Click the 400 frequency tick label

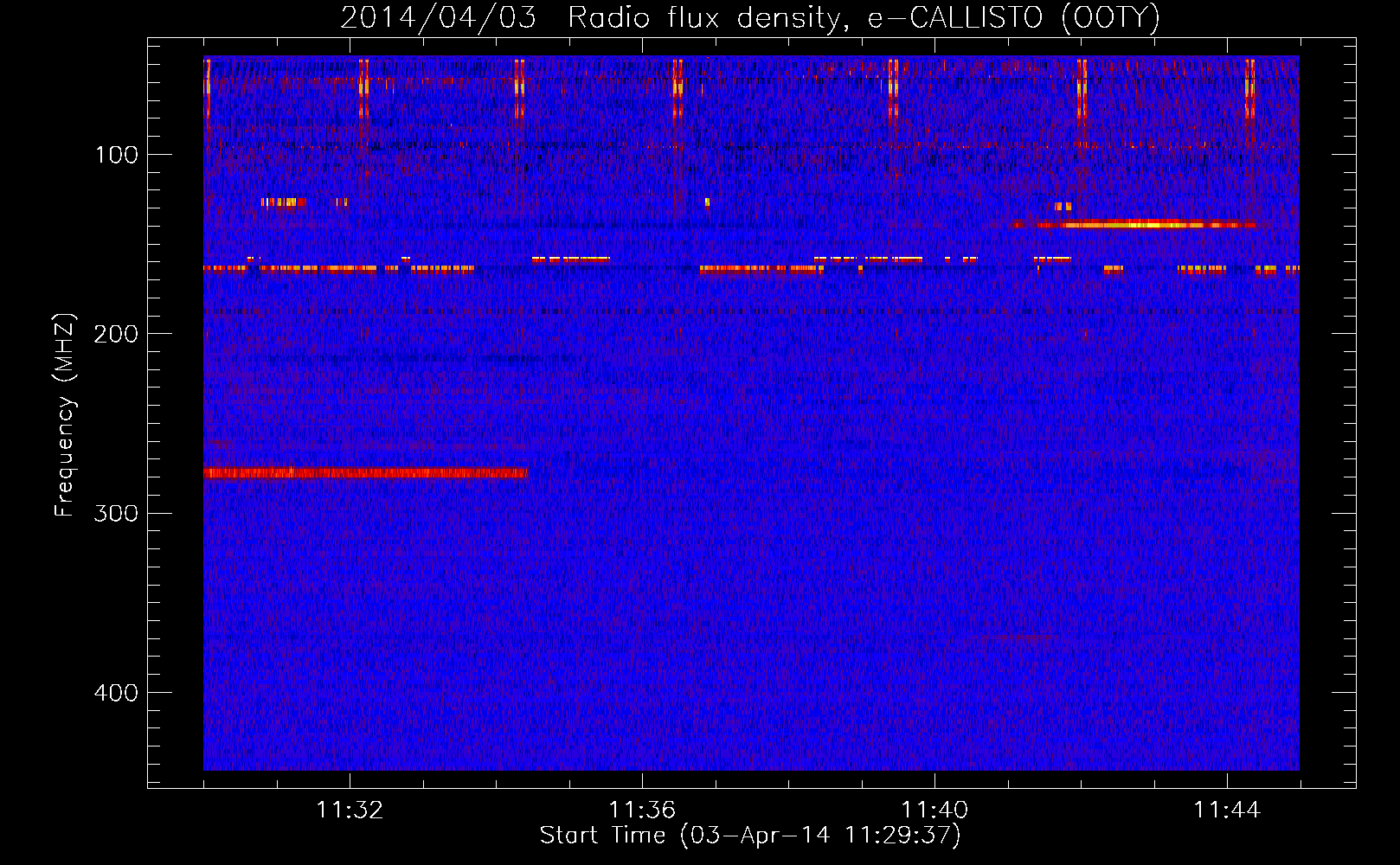tap(117, 693)
